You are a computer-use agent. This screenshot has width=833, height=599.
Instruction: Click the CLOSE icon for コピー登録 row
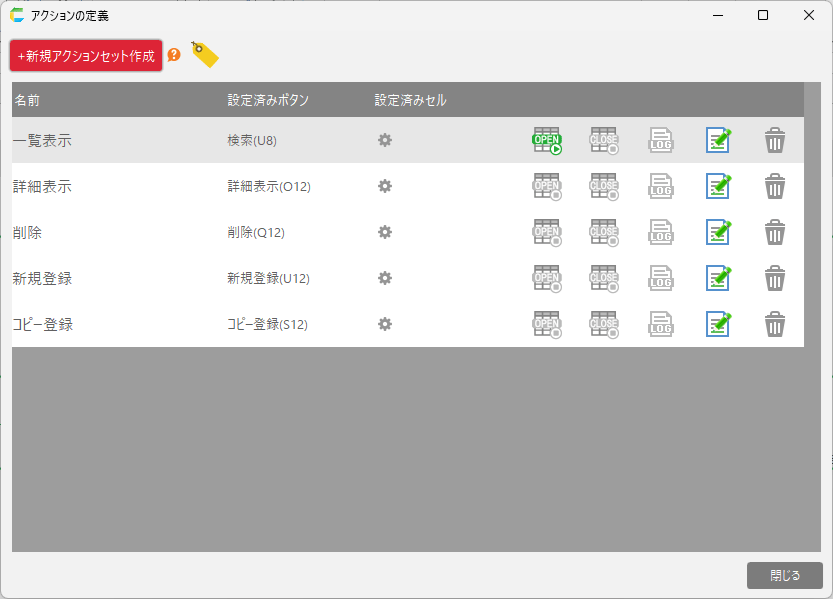tap(604, 325)
